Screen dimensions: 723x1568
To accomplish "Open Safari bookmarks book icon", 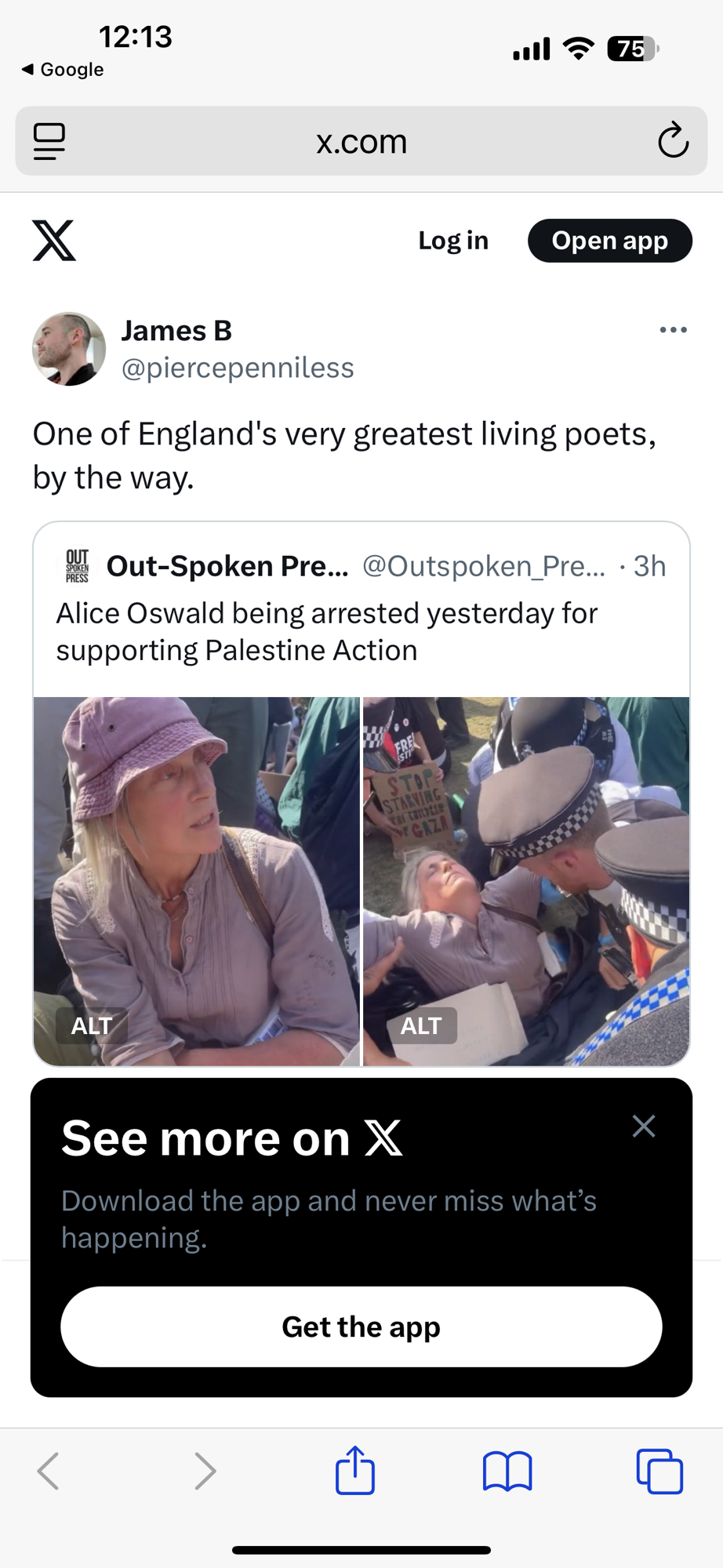I will click(x=507, y=1471).
